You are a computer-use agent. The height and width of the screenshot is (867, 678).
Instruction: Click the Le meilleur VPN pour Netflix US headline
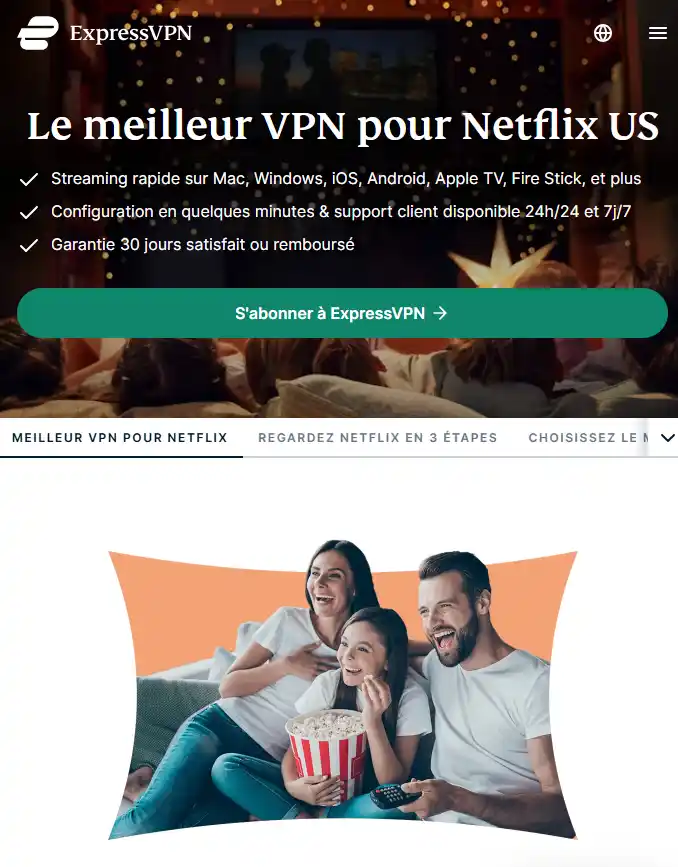point(343,126)
